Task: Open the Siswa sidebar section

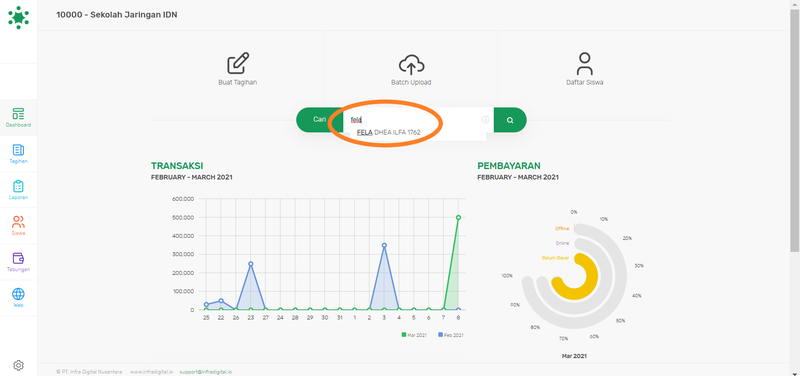Action: 18,226
